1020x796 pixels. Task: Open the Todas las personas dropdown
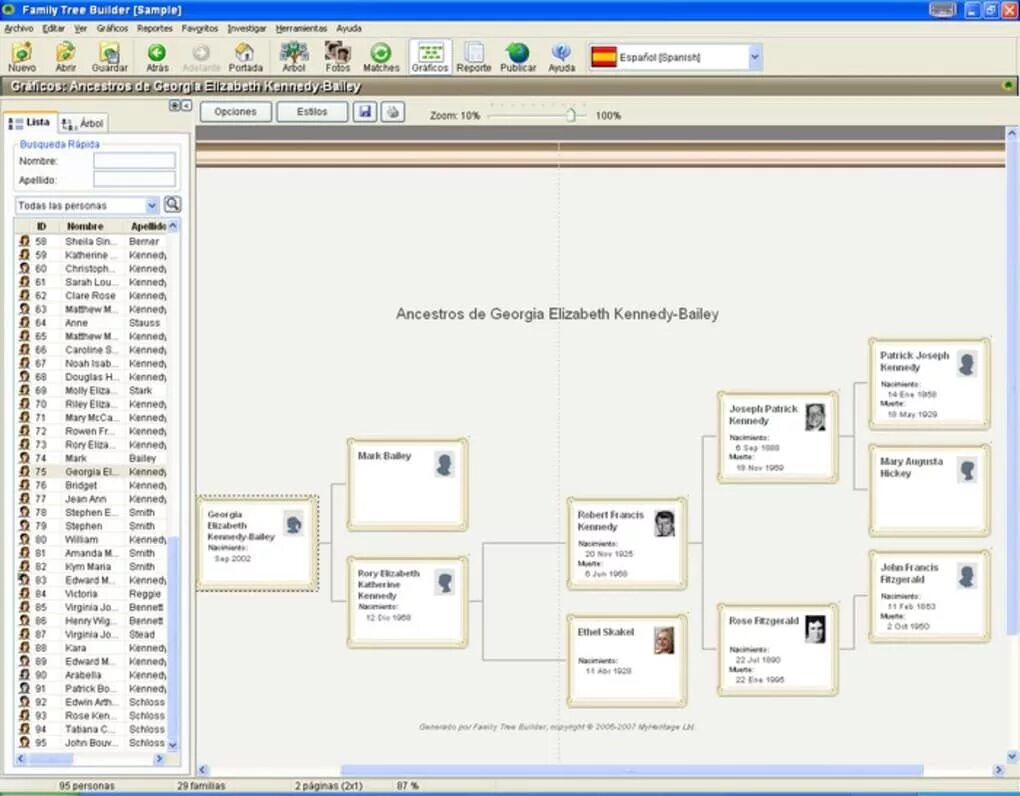pyautogui.click(x=152, y=206)
